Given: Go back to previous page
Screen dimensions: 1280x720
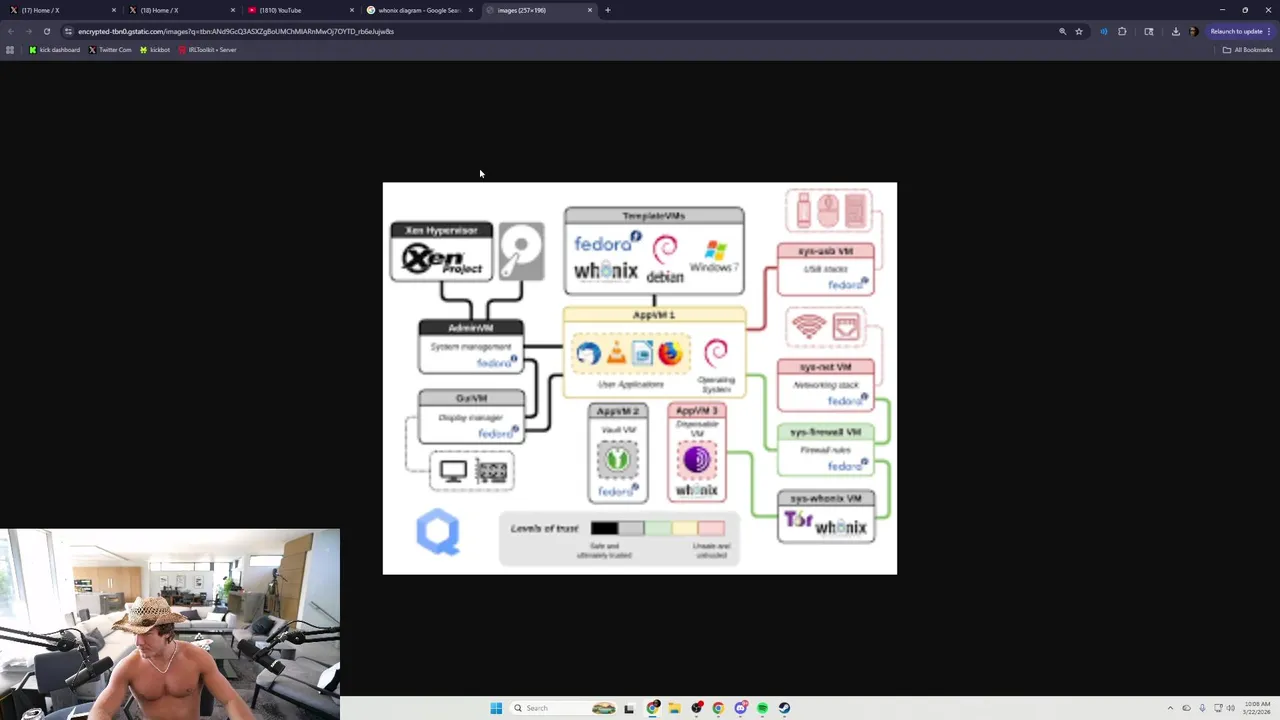Looking at the screenshot, I should 11,31.
